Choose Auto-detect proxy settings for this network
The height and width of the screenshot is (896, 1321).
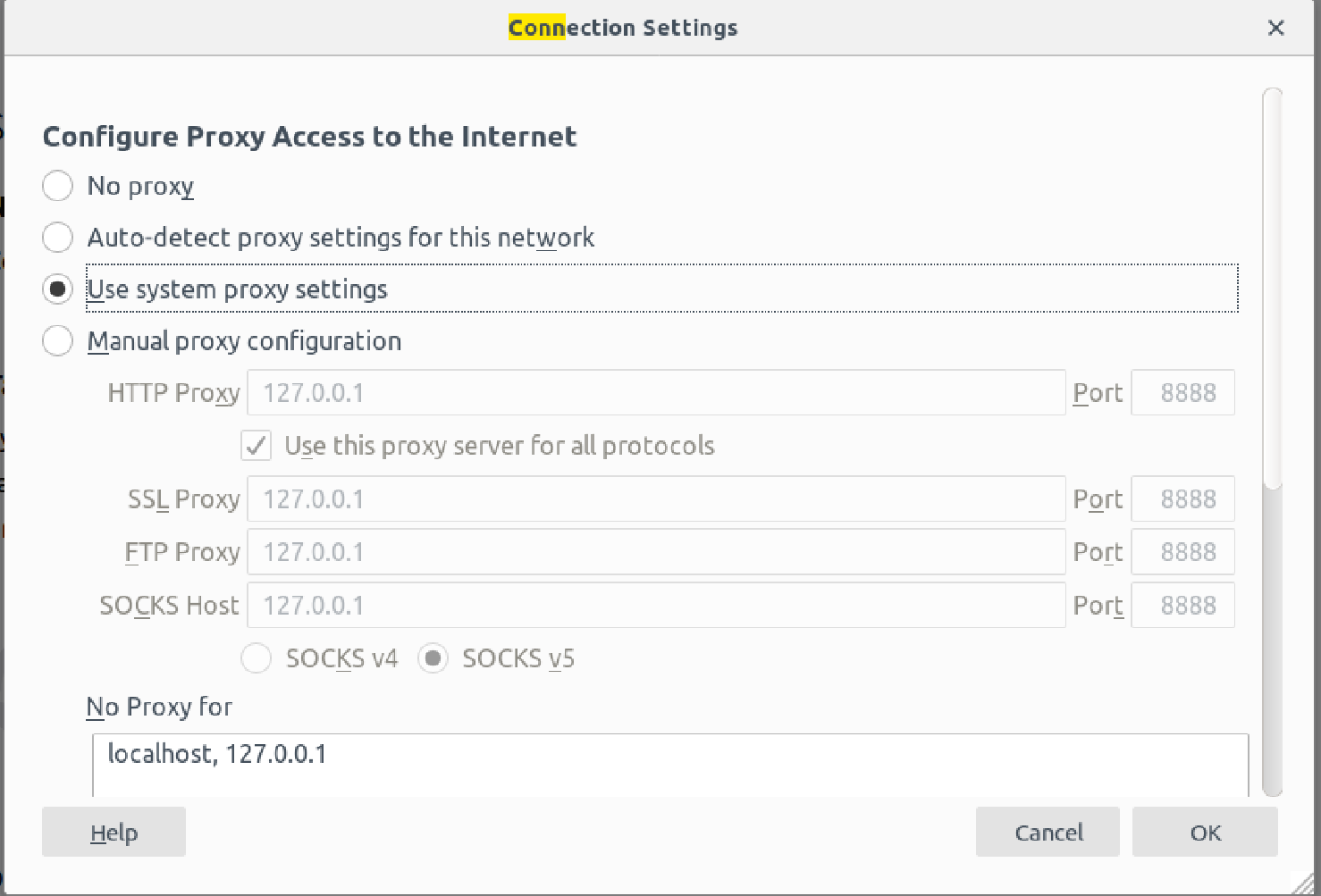58,238
